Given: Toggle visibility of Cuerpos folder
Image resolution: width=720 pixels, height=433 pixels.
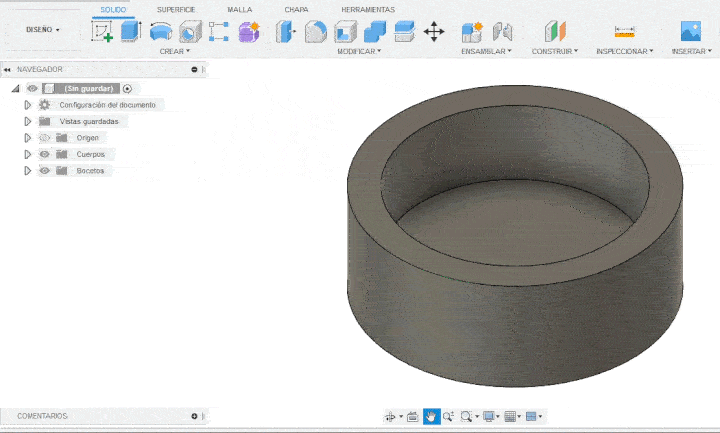Looking at the screenshot, I should tap(44, 154).
